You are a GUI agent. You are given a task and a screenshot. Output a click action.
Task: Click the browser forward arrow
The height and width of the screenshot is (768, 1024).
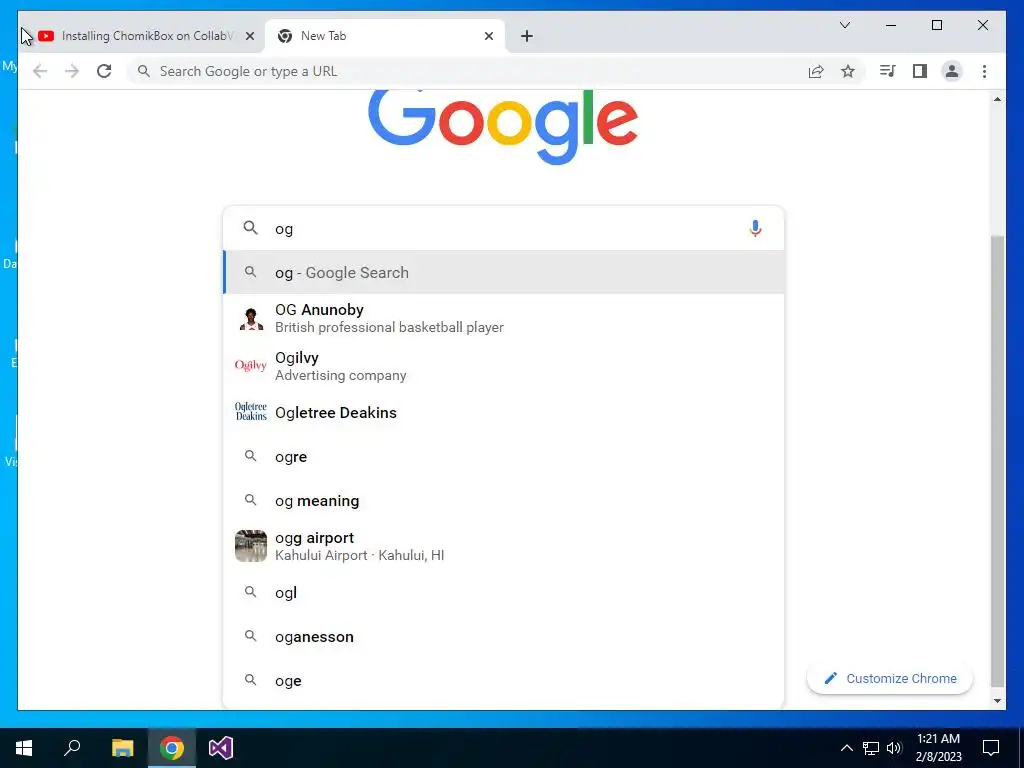pos(72,71)
